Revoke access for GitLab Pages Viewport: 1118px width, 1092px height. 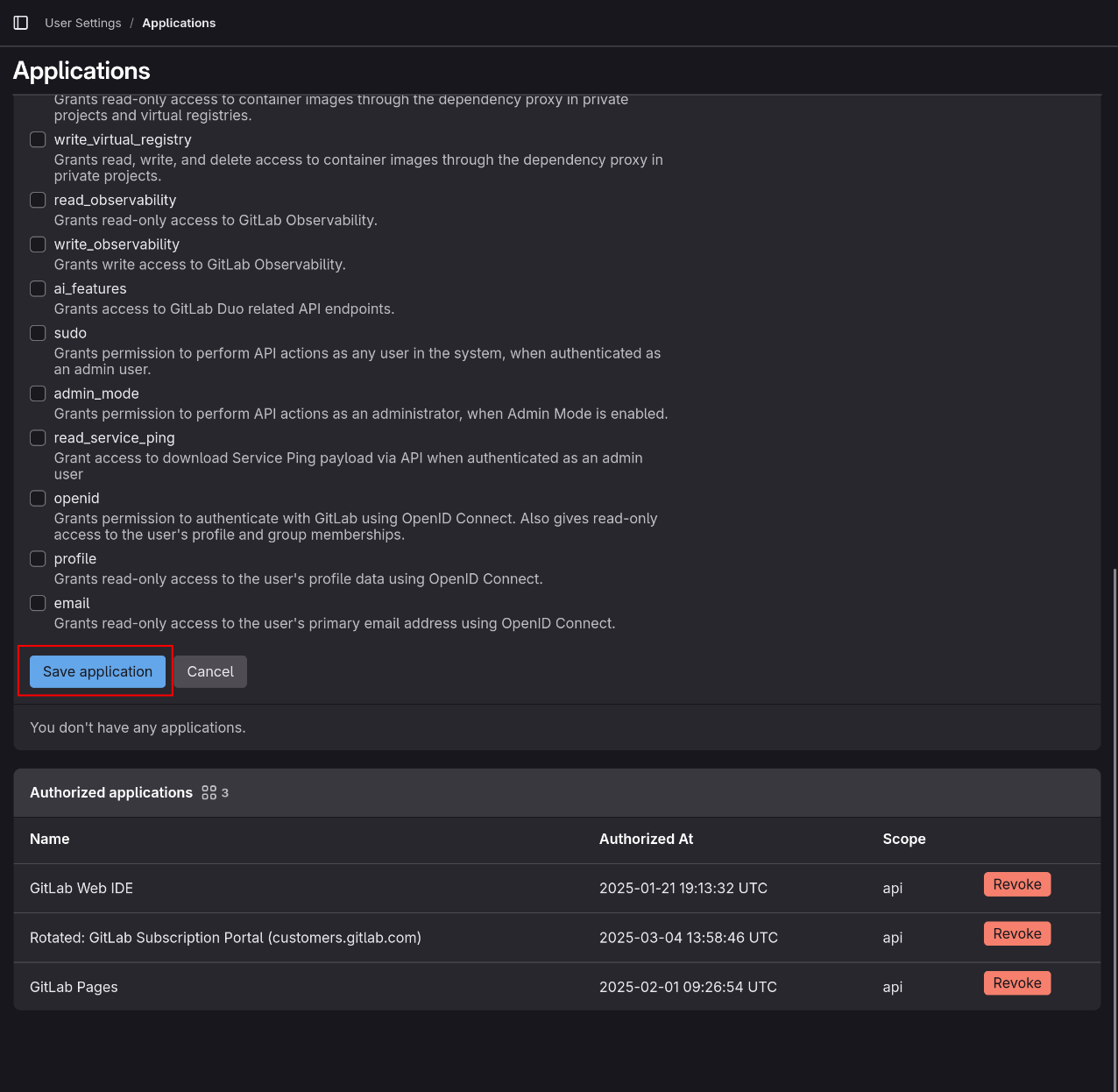[x=1017, y=982]
